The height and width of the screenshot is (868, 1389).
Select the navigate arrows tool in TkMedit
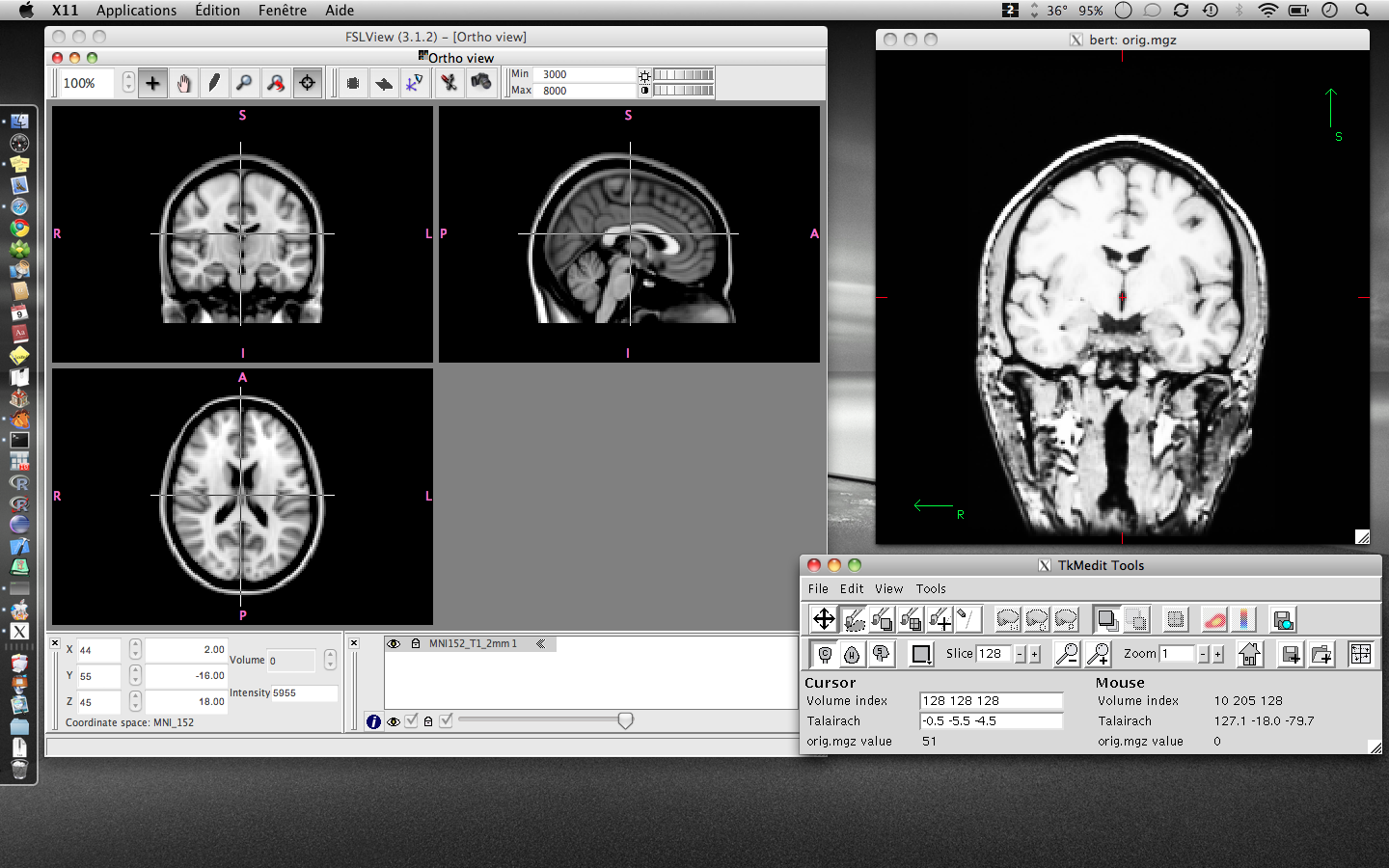pos(824,619)
